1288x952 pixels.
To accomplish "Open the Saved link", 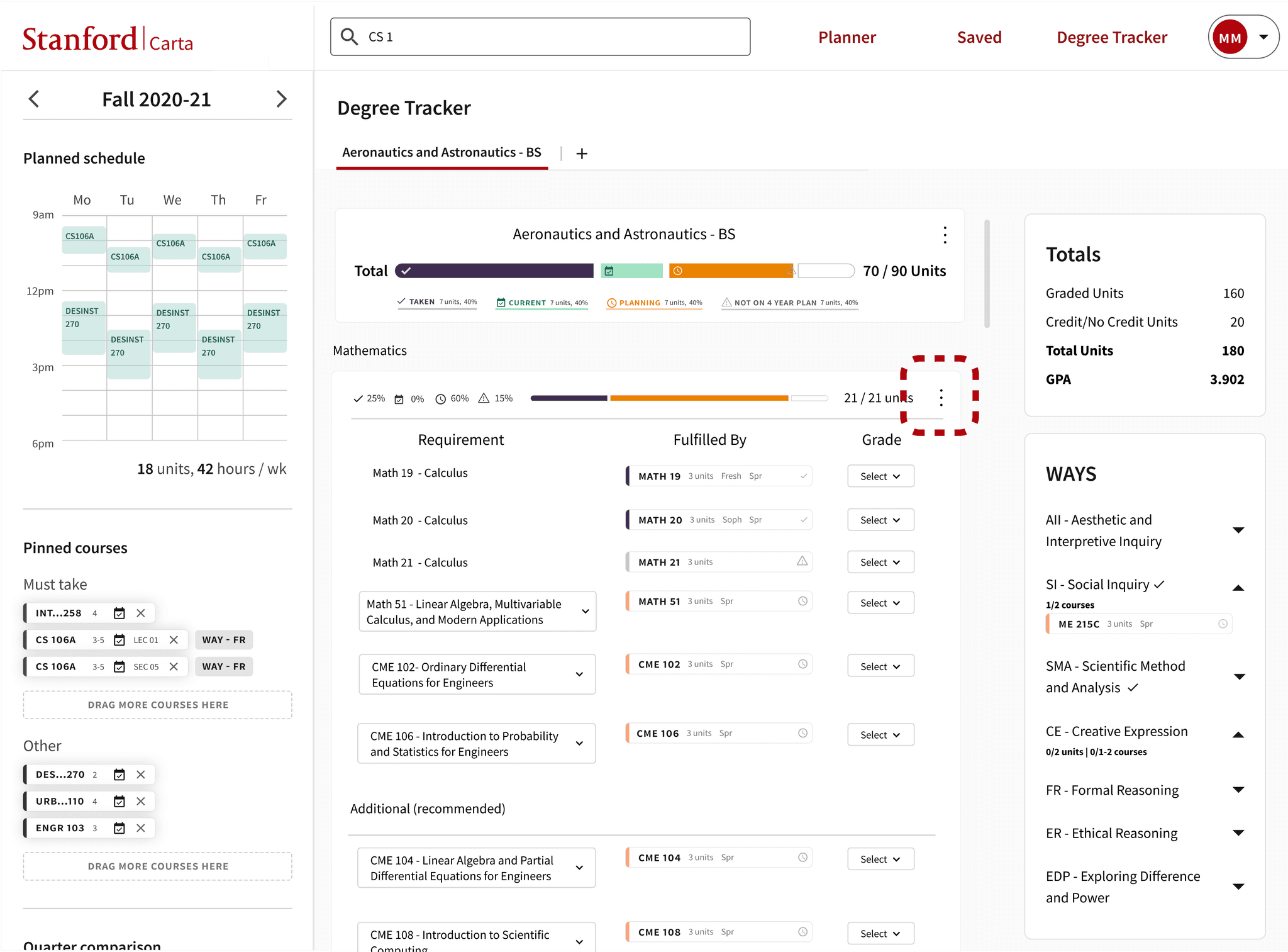I will [x=979, y=38].
